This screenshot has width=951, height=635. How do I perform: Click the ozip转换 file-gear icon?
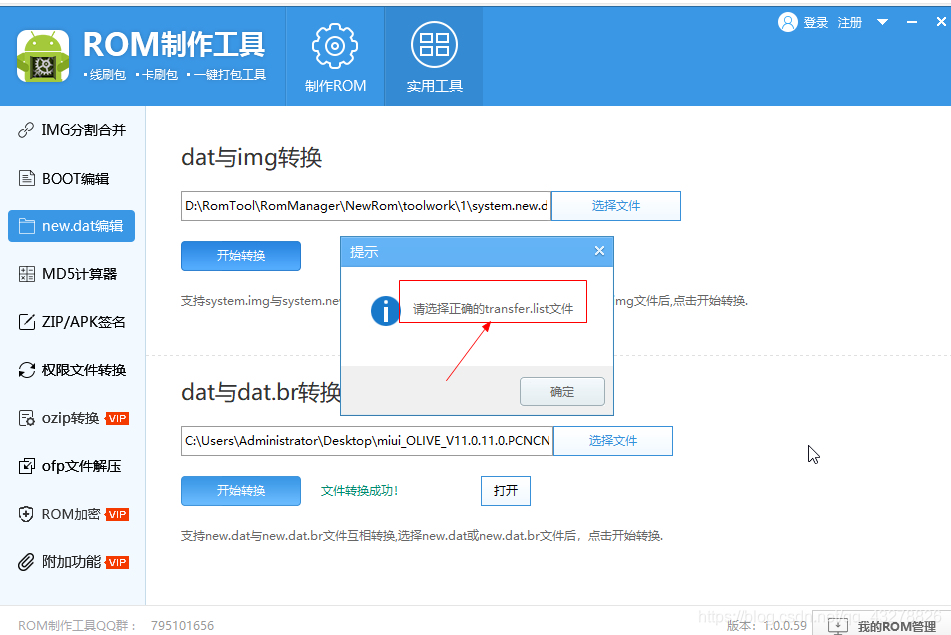tap(27, 418)
